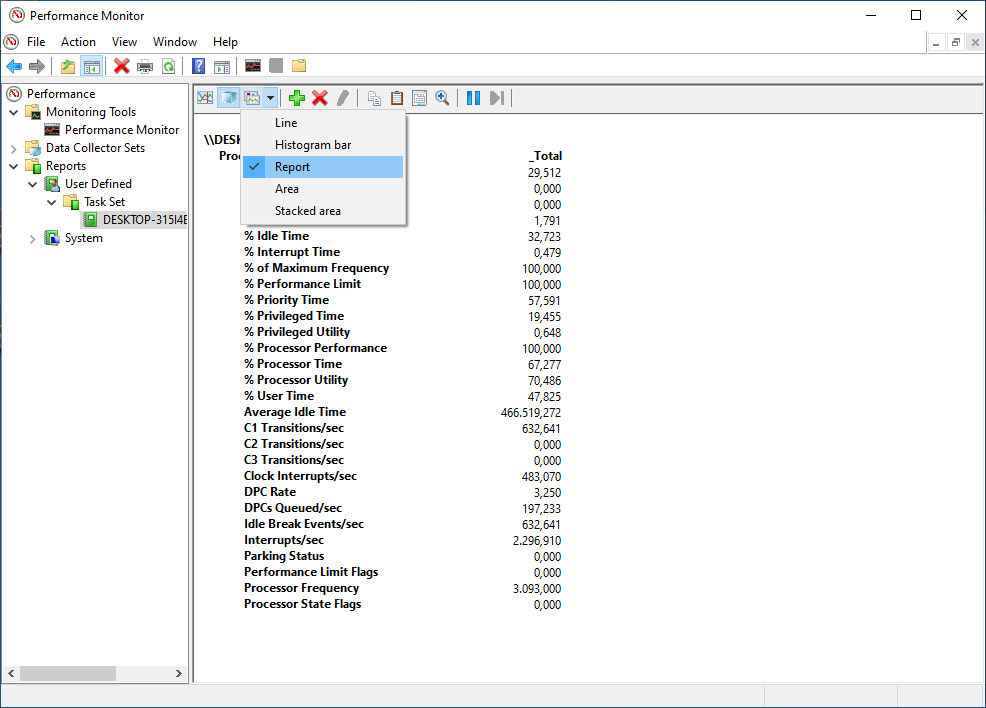Screen dimensions: 986x708
Task: Click the Update Data icon
Action: [x=494, y=97]
